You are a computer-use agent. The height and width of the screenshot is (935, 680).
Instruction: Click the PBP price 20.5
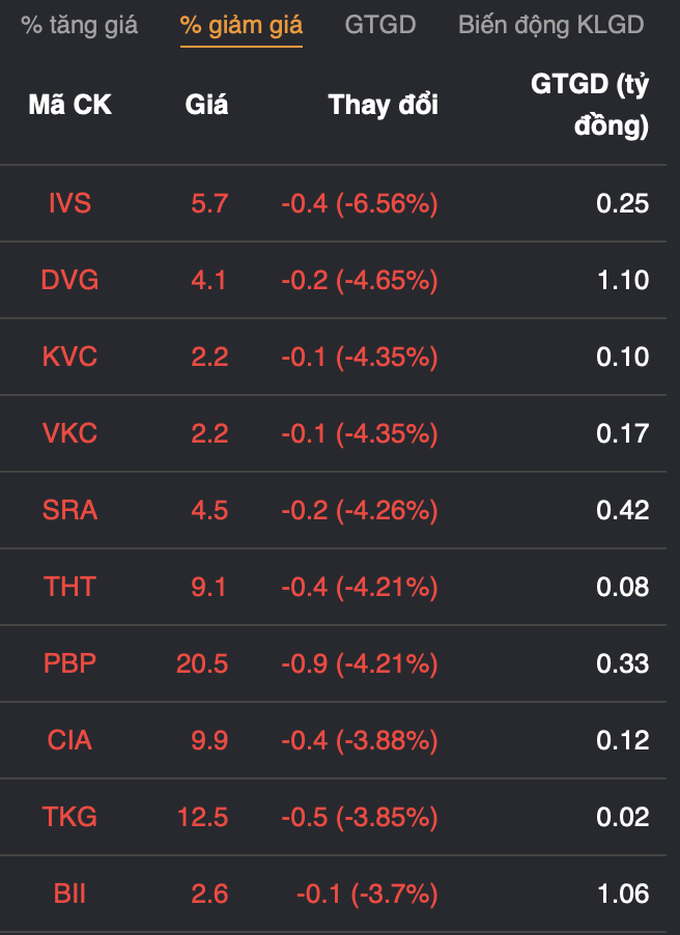point(203,663)
